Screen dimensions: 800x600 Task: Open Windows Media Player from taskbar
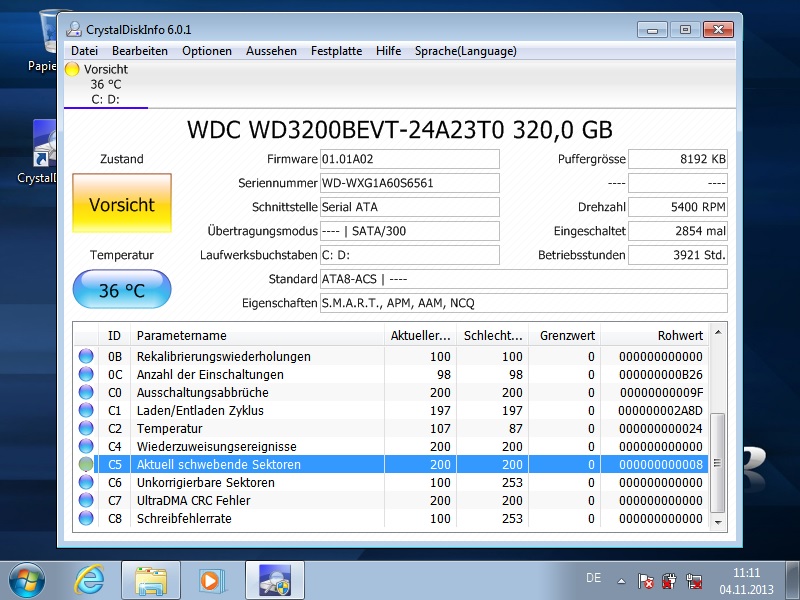pyautogui.click(x=210, y=581)
